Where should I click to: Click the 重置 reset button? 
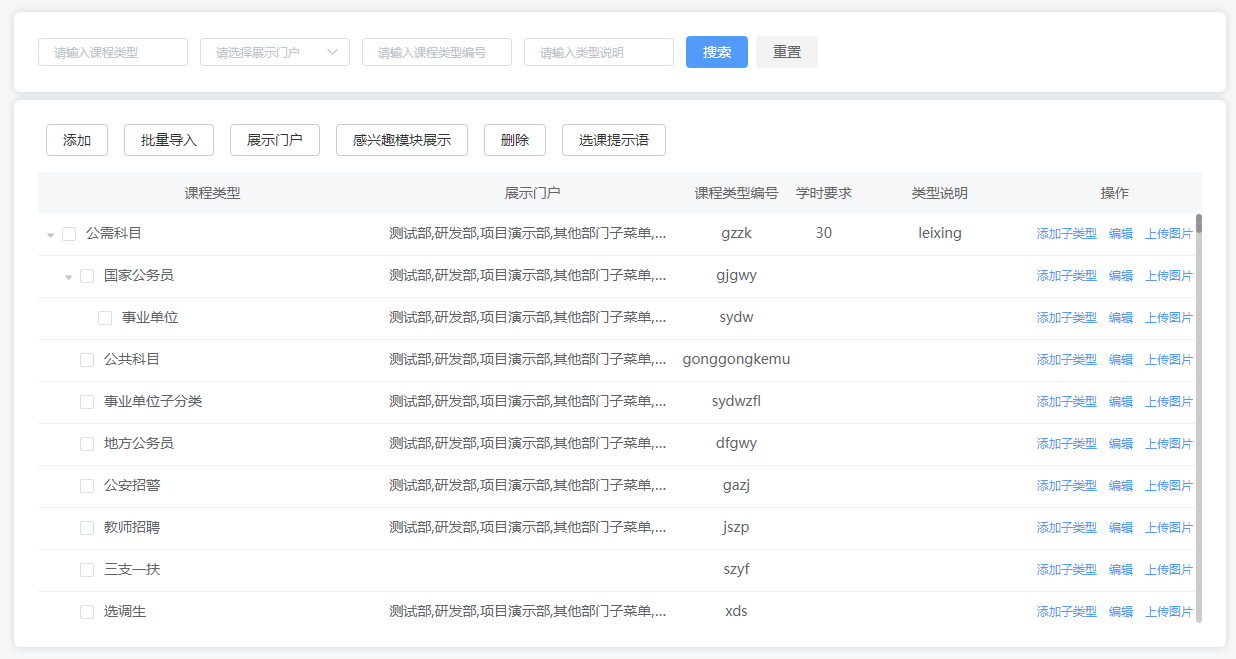coord(787,52)
